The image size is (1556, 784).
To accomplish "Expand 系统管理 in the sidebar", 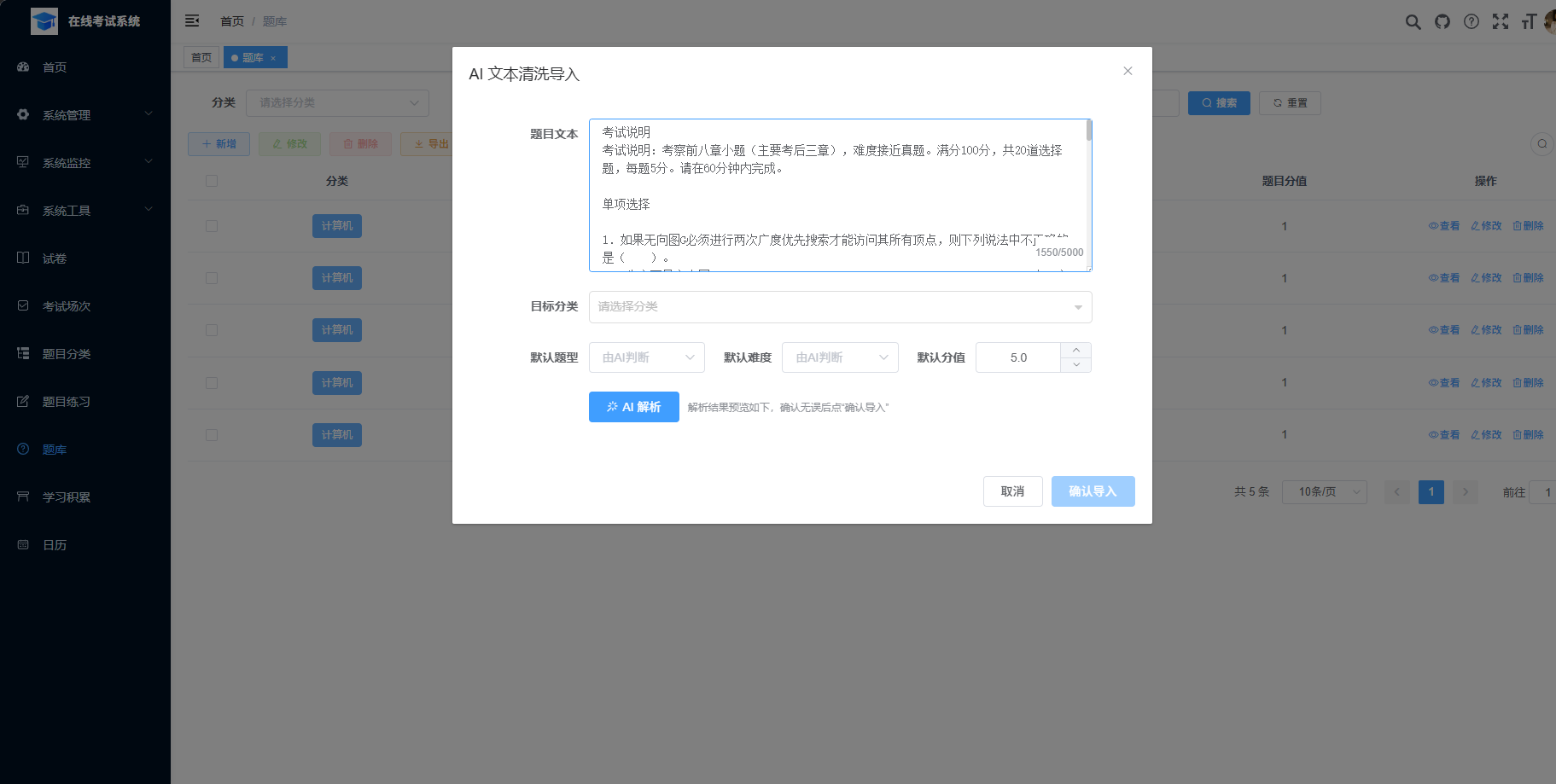I will tap(85, 115).
